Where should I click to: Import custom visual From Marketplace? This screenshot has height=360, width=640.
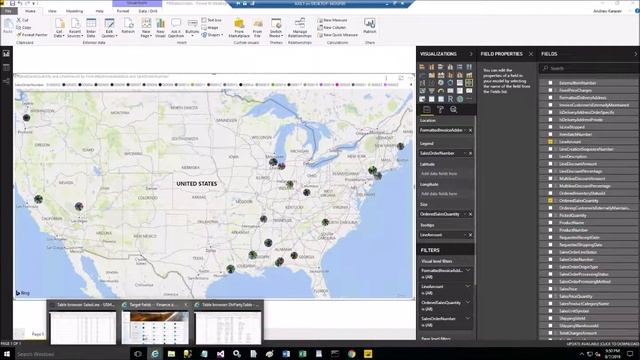coord(239,28)
